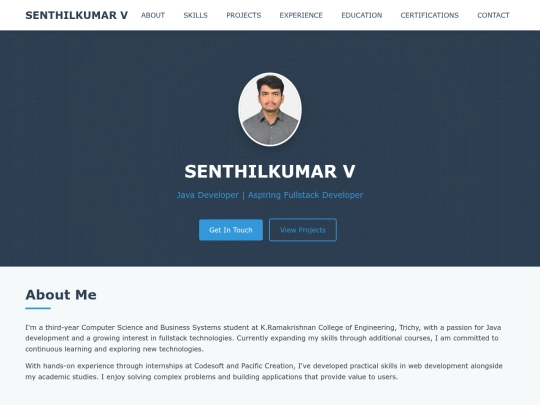540x405 pixels.
Task: Open the EXPERIENCE nav item
Action: click(301, 15)
